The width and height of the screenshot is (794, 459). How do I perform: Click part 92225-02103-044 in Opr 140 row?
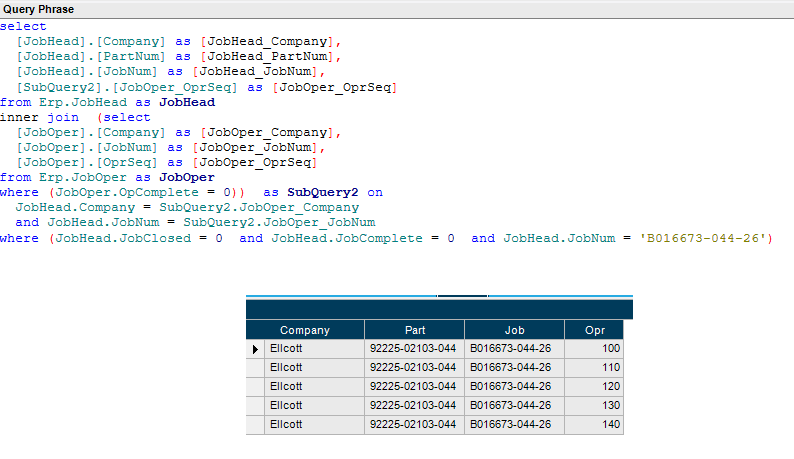pyautogui.click(x=414, y=425)
